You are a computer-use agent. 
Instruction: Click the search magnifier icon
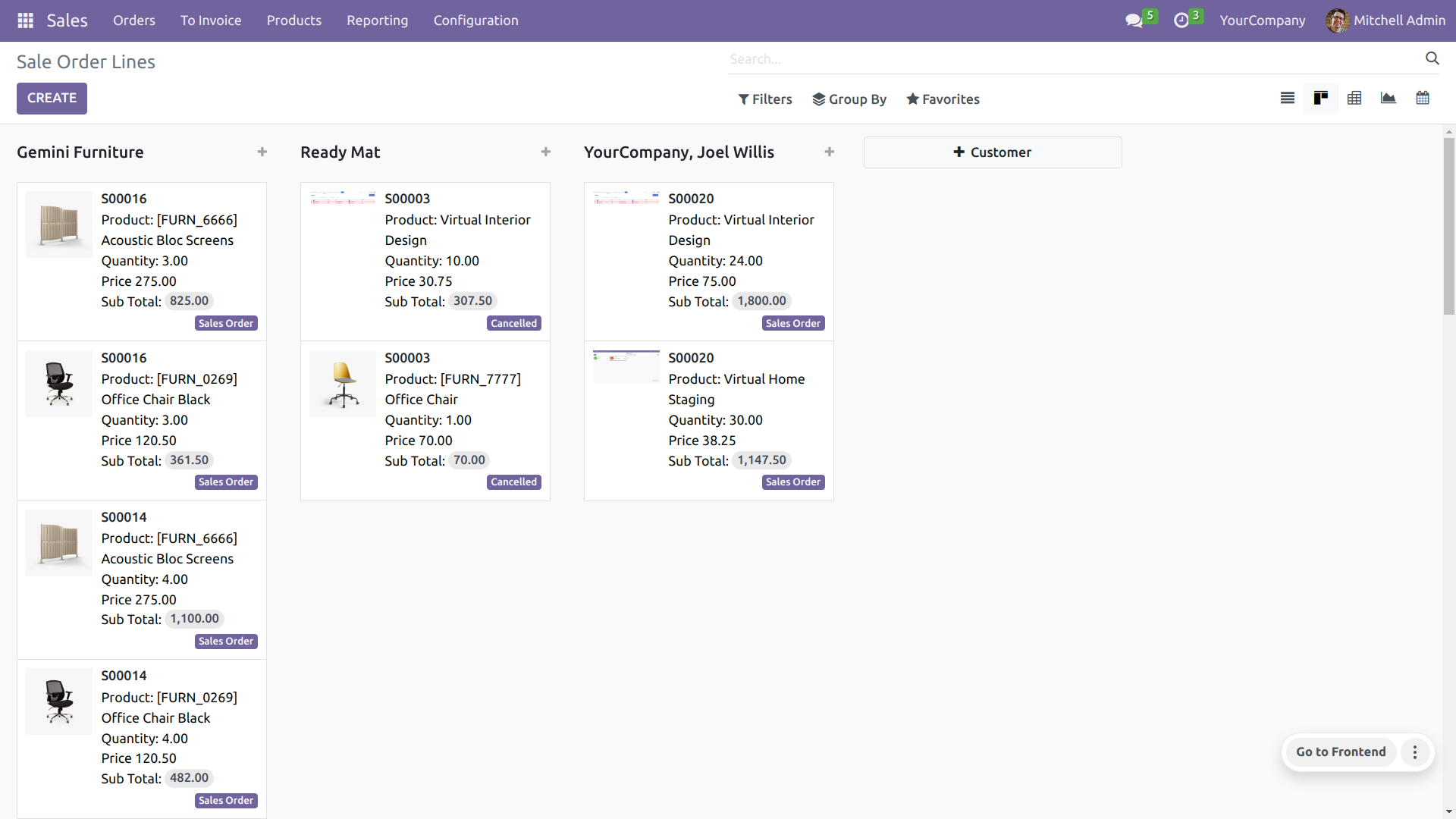(x=1432, y=58)
